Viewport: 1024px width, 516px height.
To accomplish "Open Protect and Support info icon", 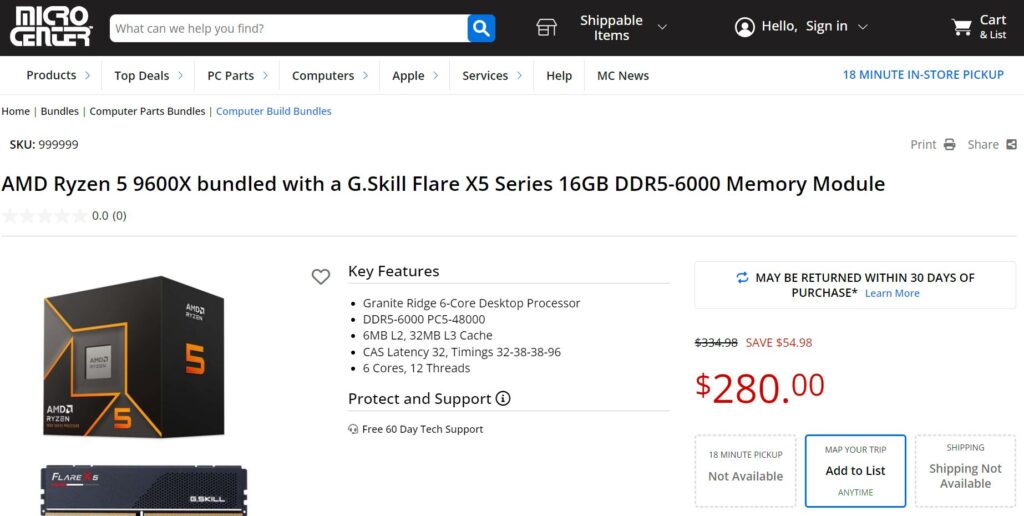I will 503,398.
